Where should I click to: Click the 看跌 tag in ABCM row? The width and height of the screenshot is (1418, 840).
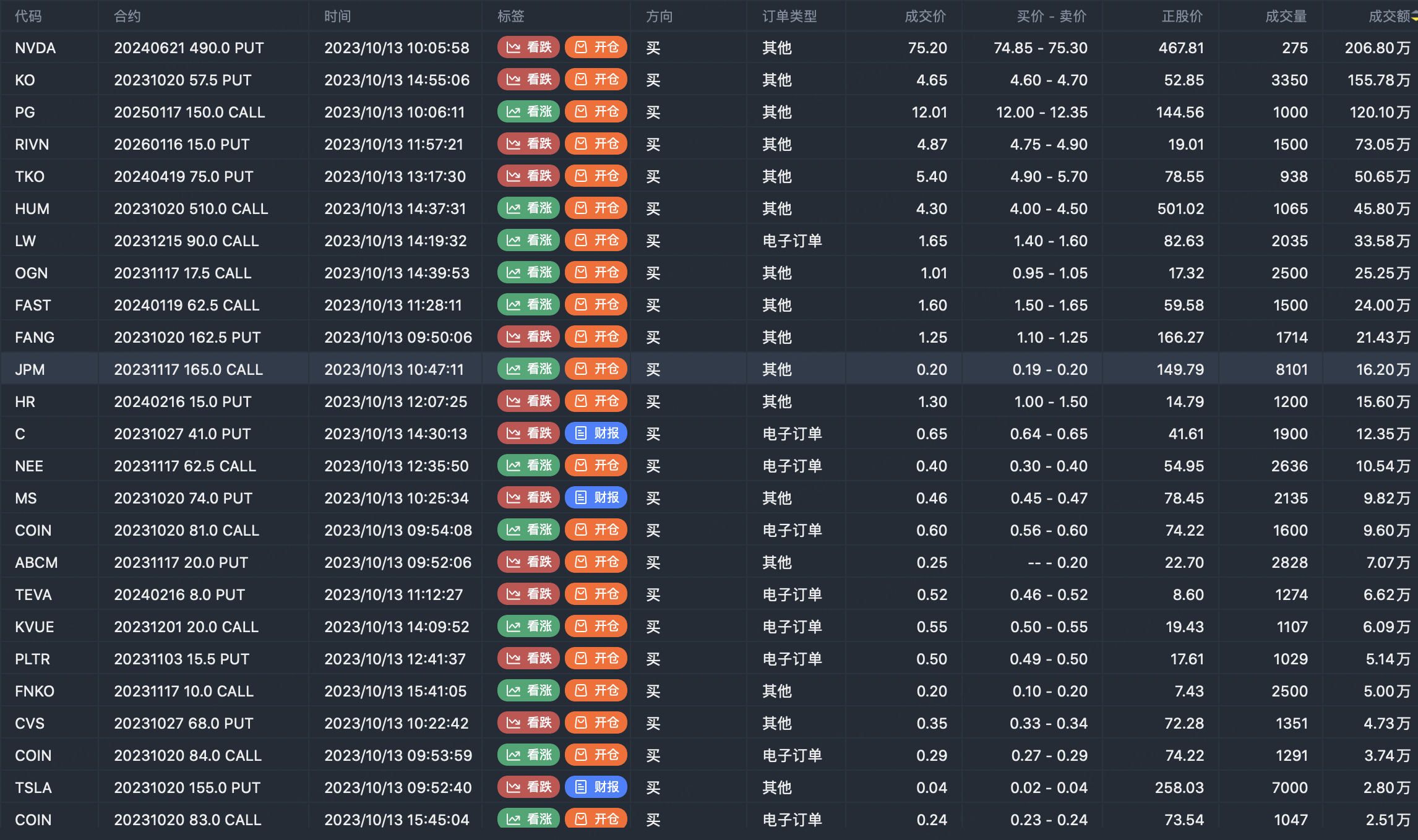coord(528,562)
